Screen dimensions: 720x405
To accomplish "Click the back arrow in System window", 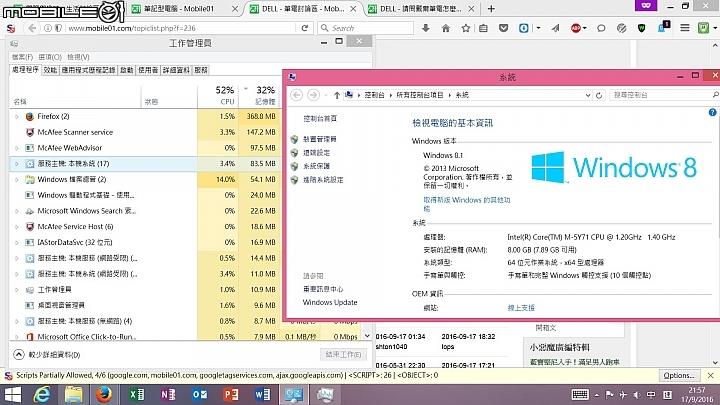I will 297,95.
